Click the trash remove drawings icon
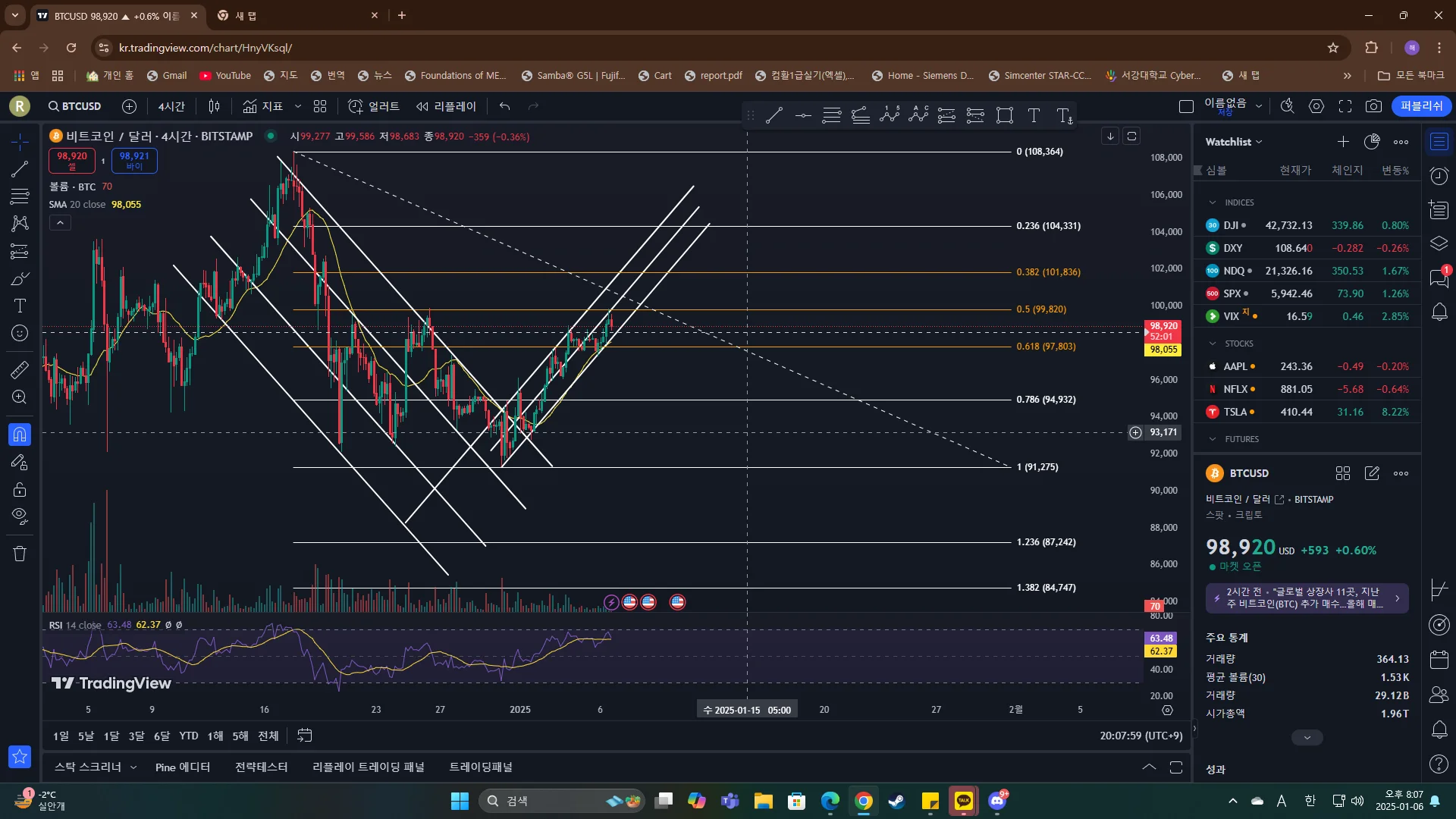The height and width of the screenshot is (819, 1456). pyautogui.click(x=20, y=554)
